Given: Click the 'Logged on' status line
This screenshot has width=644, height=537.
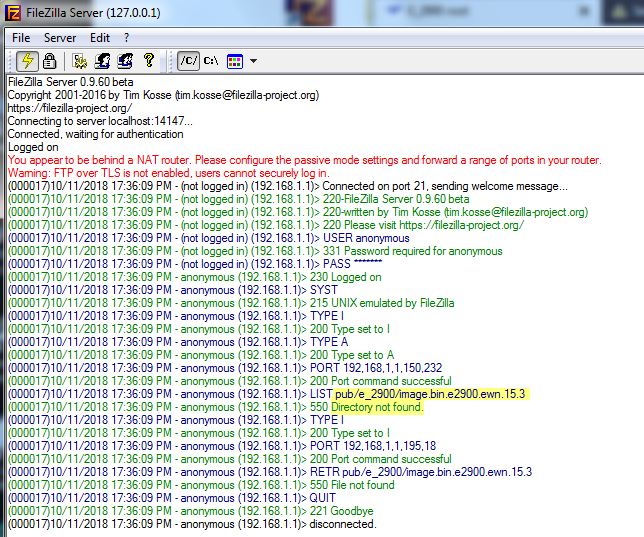Looking at the screenshot, I should (x=33, y=147).
